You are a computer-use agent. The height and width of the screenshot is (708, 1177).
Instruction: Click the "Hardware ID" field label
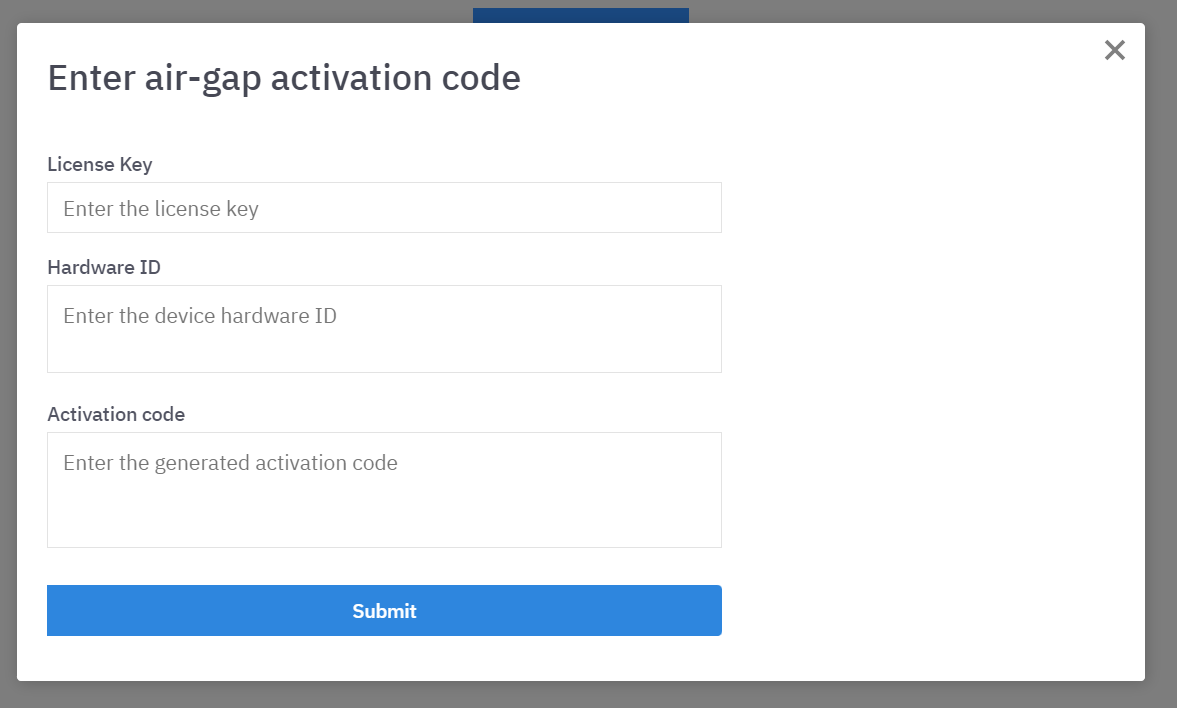point(104,267)
